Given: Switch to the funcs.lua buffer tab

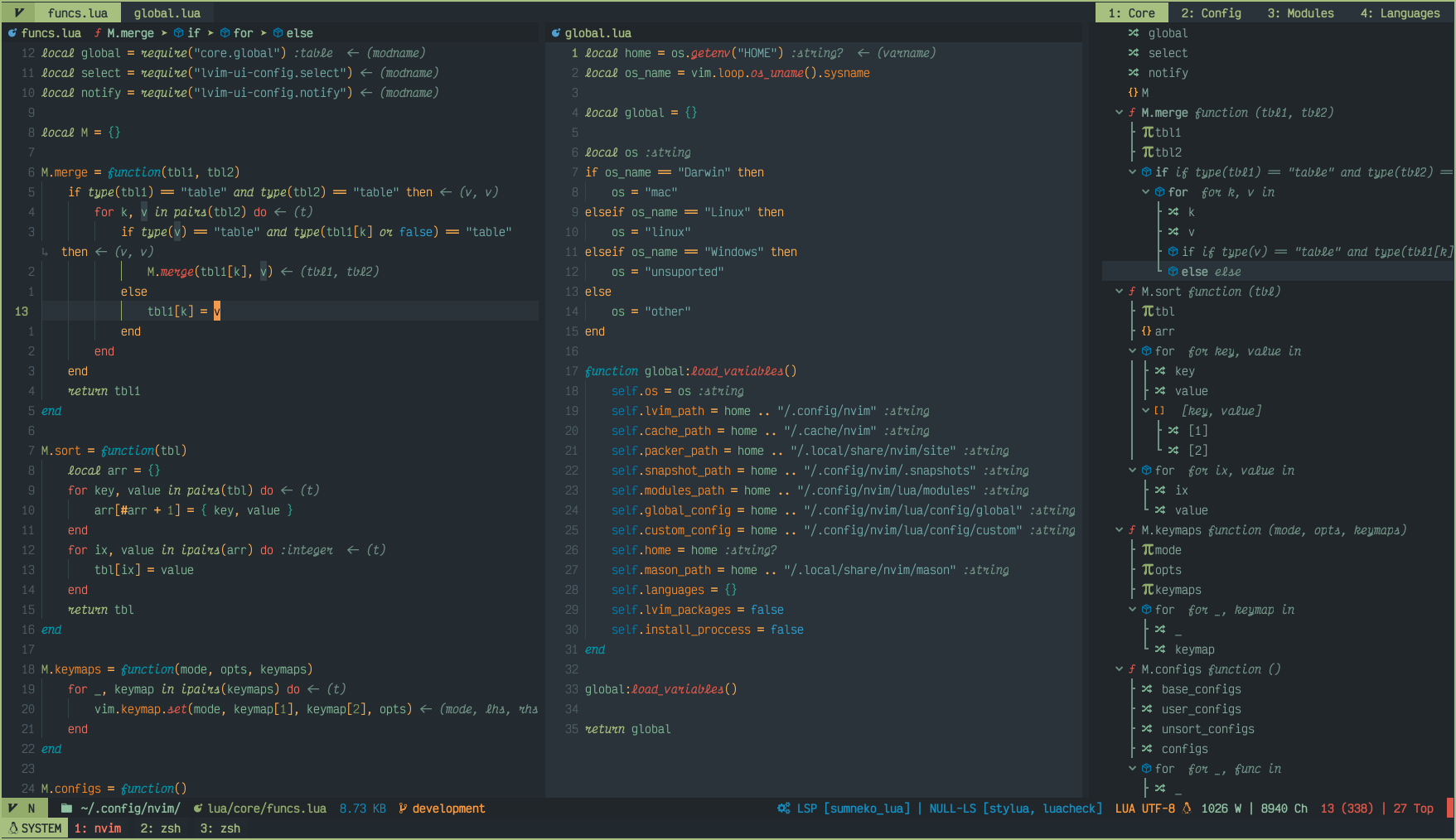Looking at the screenshot, I should click(77, 13).
